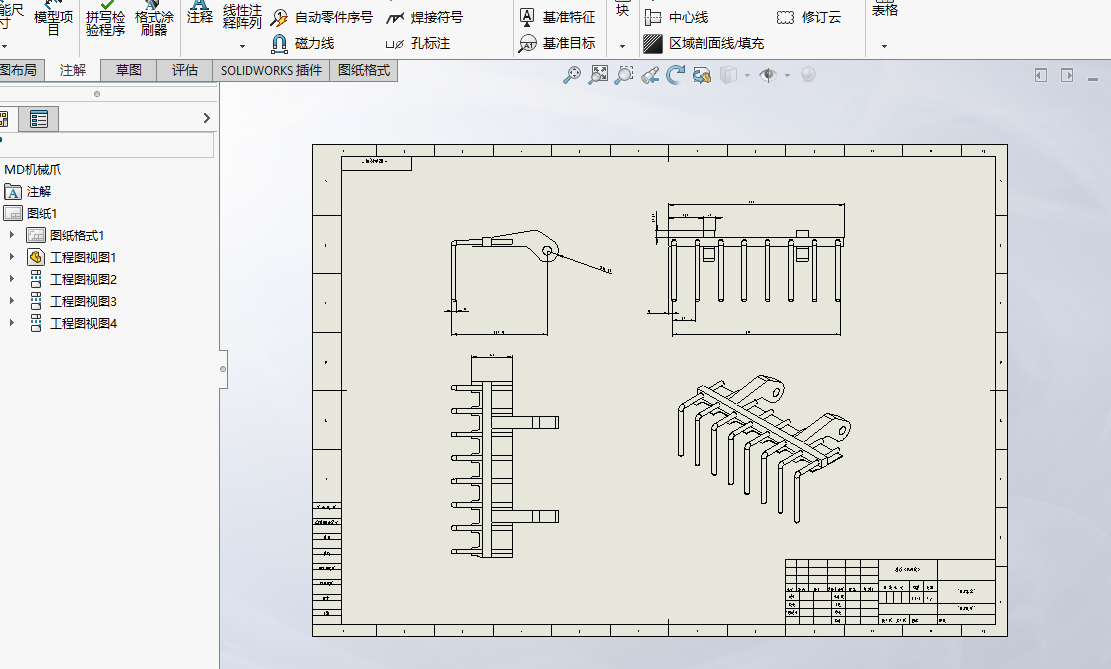Screen dimensions: 1111x669
Task: Click the Previous View icon
Action: click(650, 74)
